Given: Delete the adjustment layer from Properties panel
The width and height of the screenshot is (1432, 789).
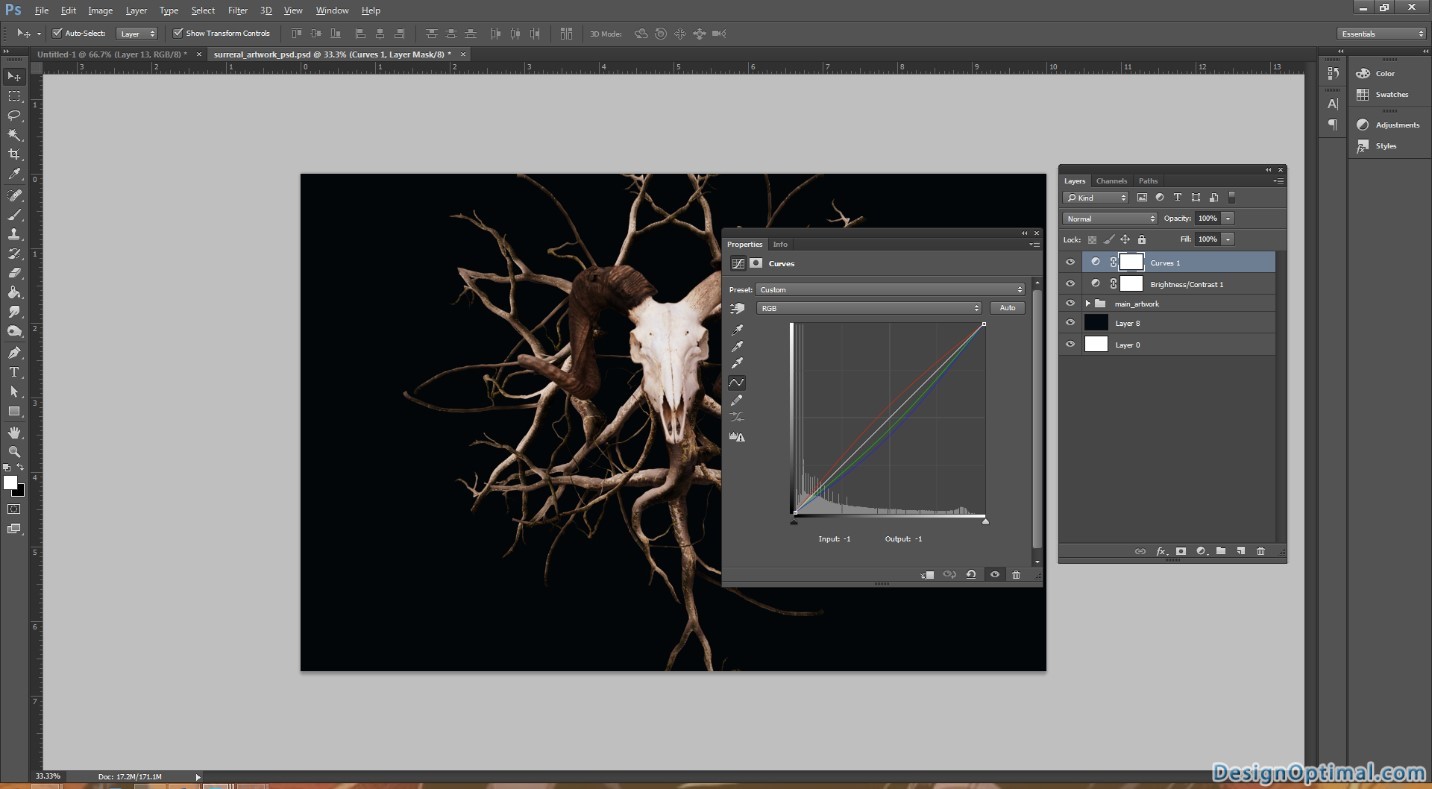Looking at the screenshot, I should point(1016,574).
